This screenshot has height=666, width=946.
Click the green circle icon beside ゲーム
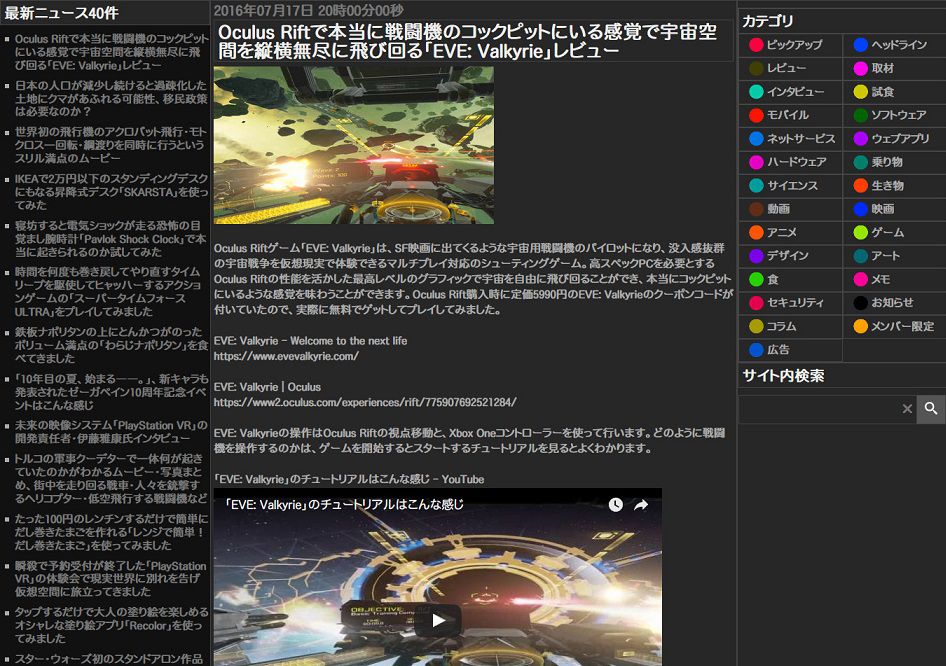pos(861,232)
